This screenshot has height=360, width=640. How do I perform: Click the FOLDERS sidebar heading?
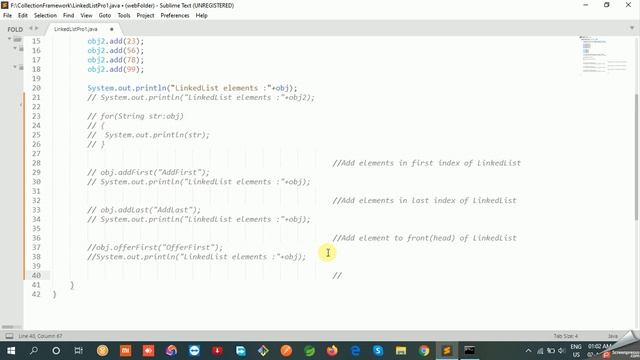pyautogui.click(x=15, y=29)
